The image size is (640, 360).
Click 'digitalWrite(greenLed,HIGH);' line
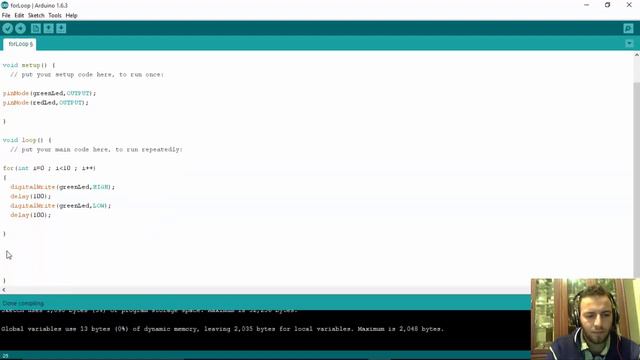62,187
